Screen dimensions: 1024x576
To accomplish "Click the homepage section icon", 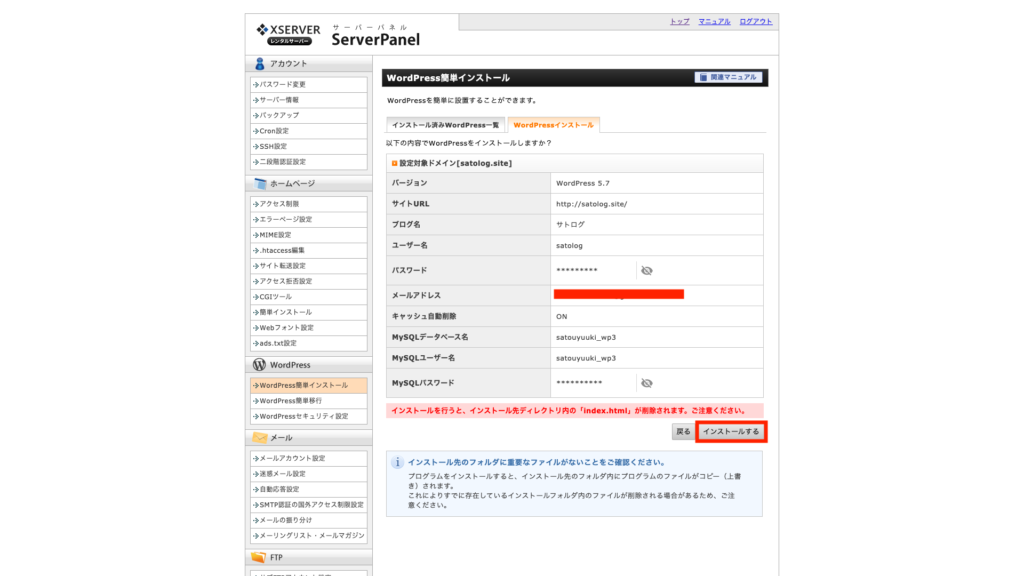I will tap(260, 184).
